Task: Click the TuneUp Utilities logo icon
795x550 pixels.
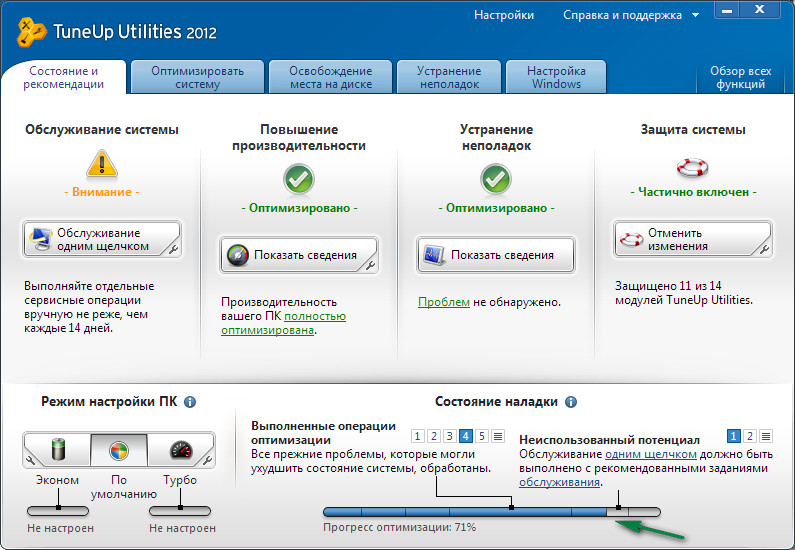Action: point(30,32)
